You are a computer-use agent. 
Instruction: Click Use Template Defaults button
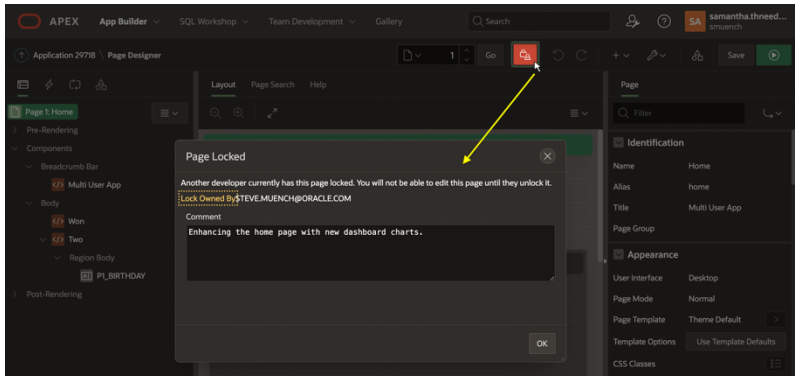[736, 342]
